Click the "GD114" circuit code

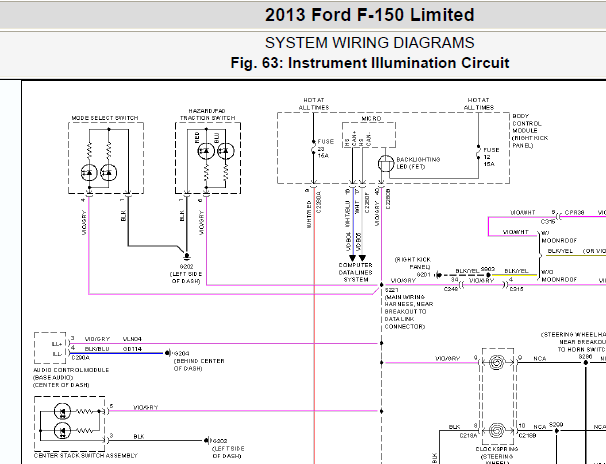click(x=132, y=349)
